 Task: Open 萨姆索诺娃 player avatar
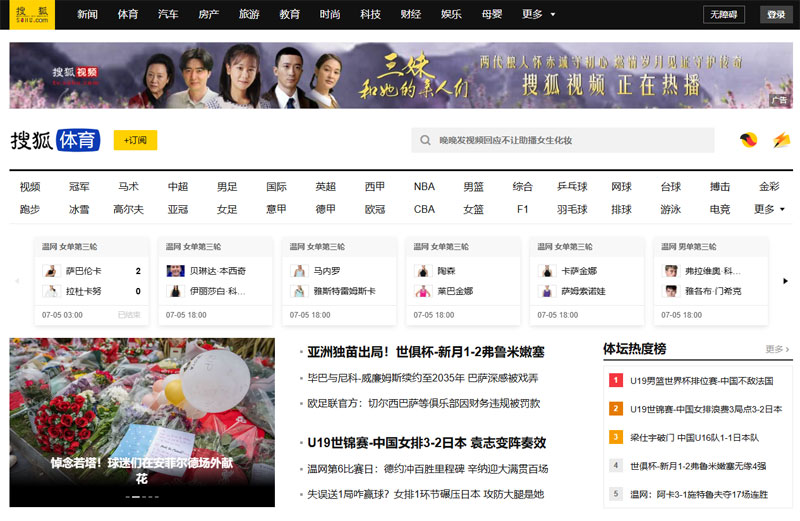pyautogui.click(x=547, y=291)
